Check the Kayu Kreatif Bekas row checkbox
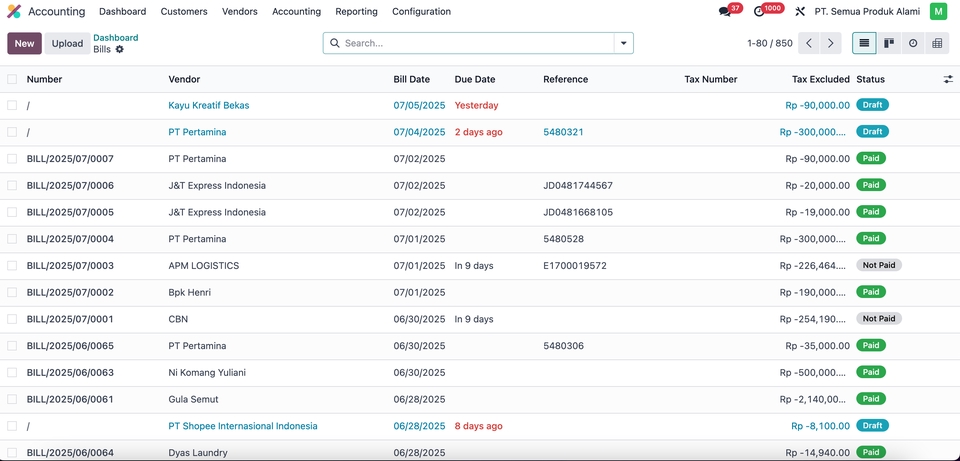The height and width of the screenshot is (461, 960). pos(12,105)
